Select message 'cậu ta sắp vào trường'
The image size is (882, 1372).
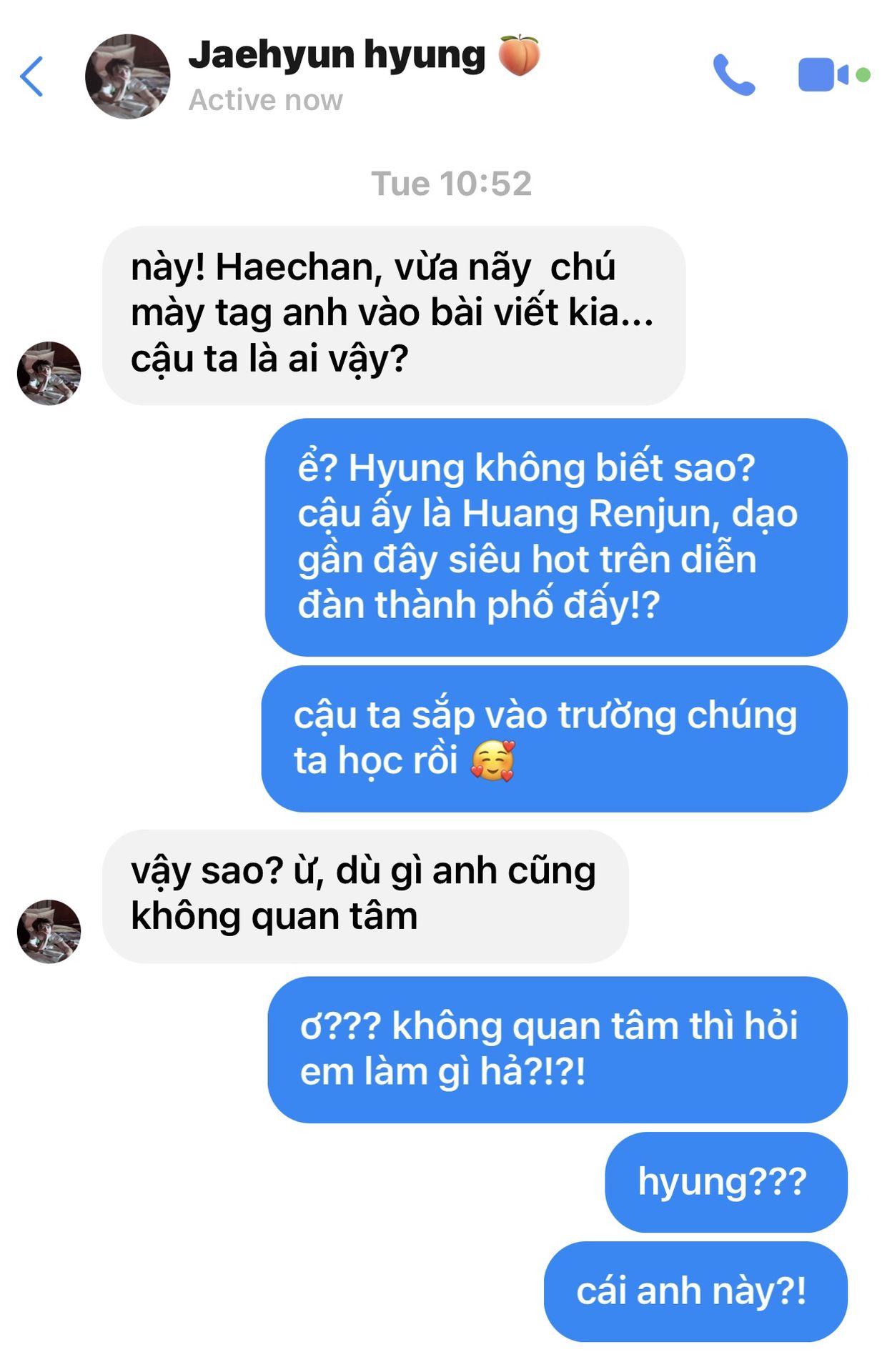pos(554,738)
